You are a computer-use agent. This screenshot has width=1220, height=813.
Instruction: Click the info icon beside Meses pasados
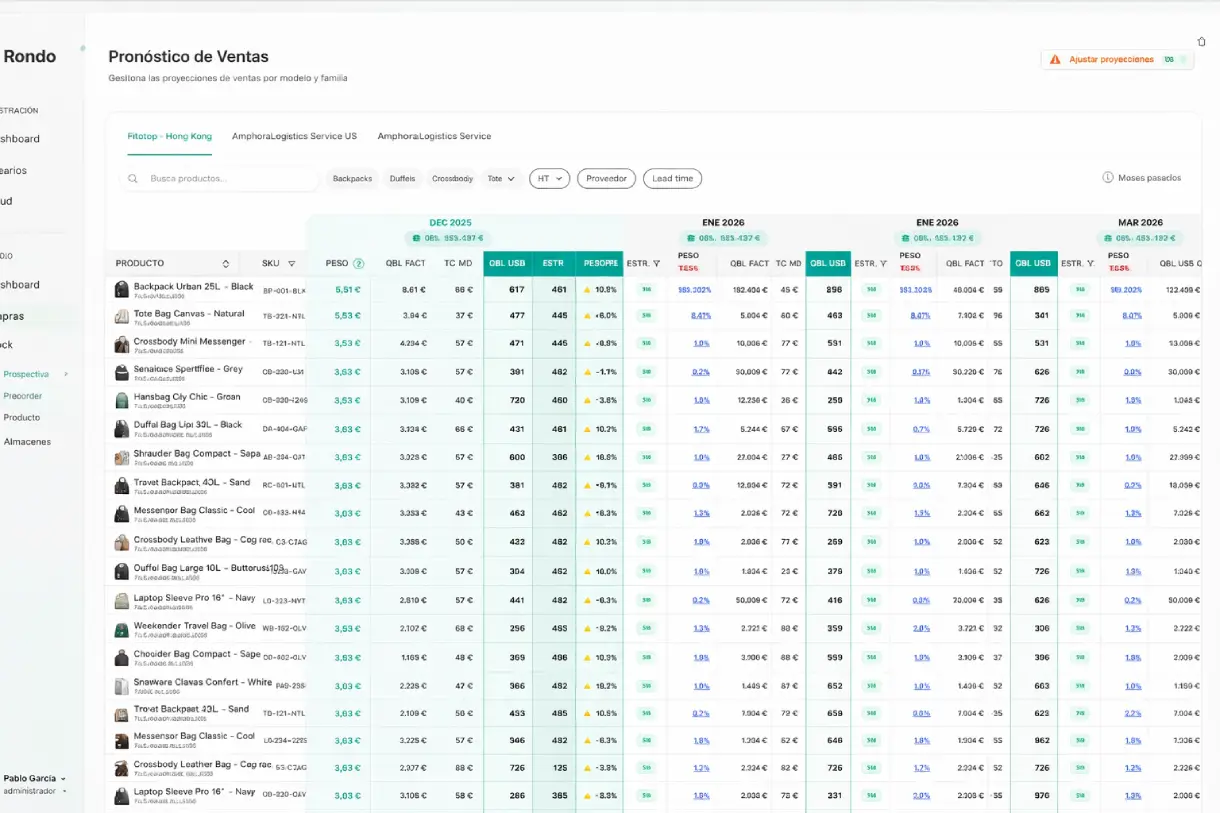click(1108, 178)
